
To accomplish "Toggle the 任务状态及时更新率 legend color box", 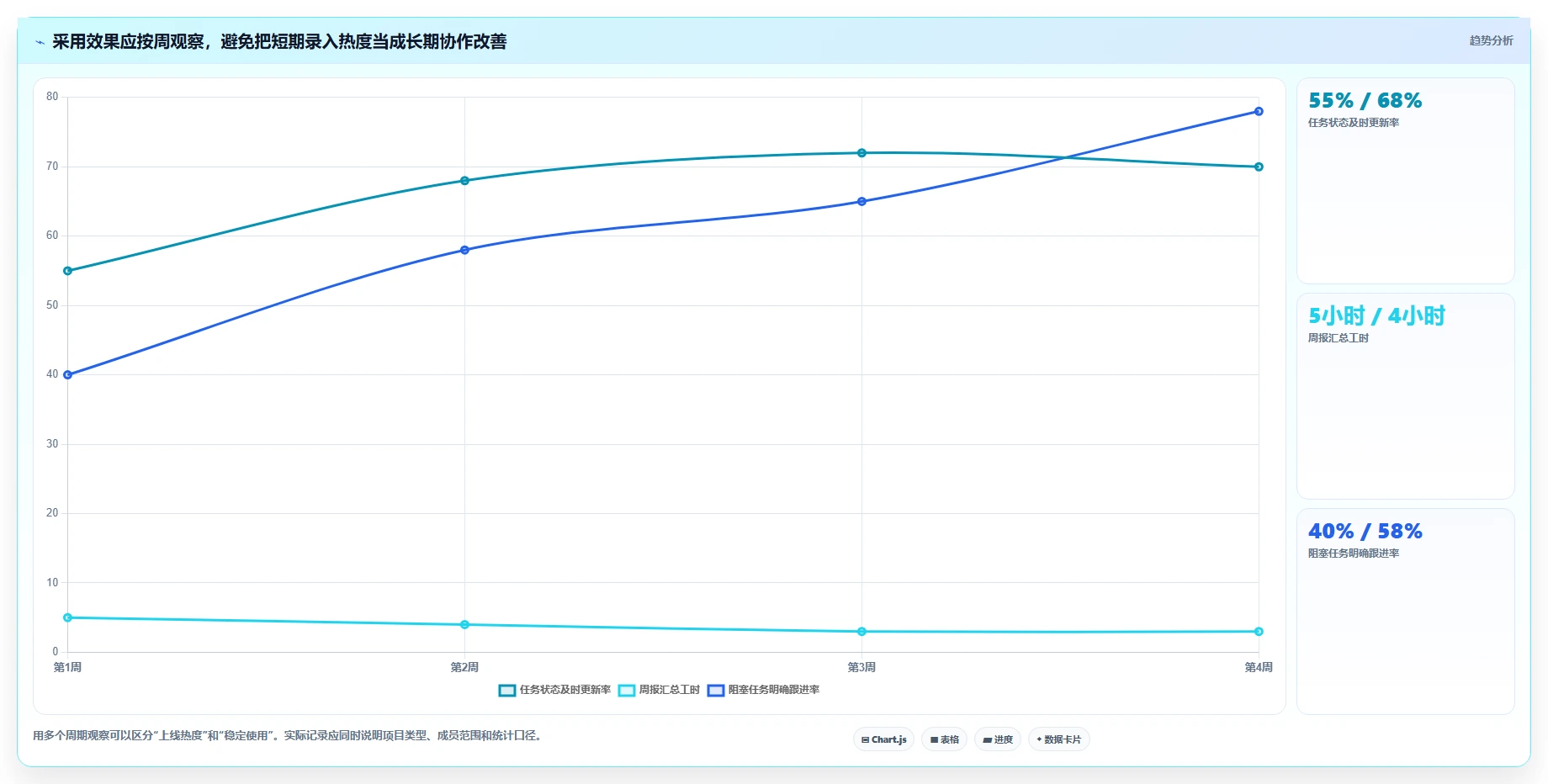I will (x=507, y=691).
